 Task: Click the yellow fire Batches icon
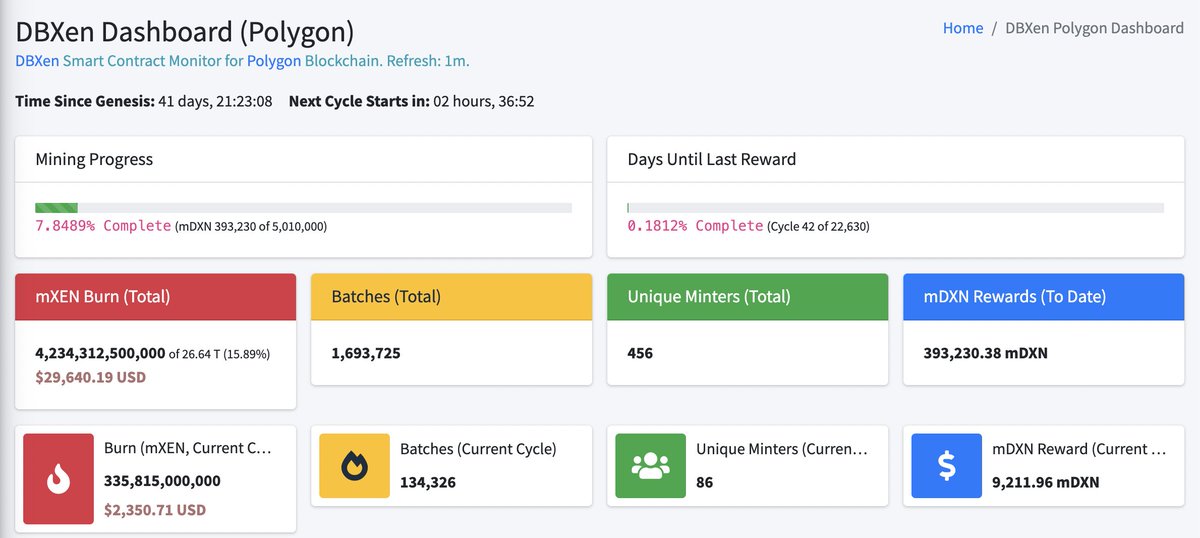point(354,465)
